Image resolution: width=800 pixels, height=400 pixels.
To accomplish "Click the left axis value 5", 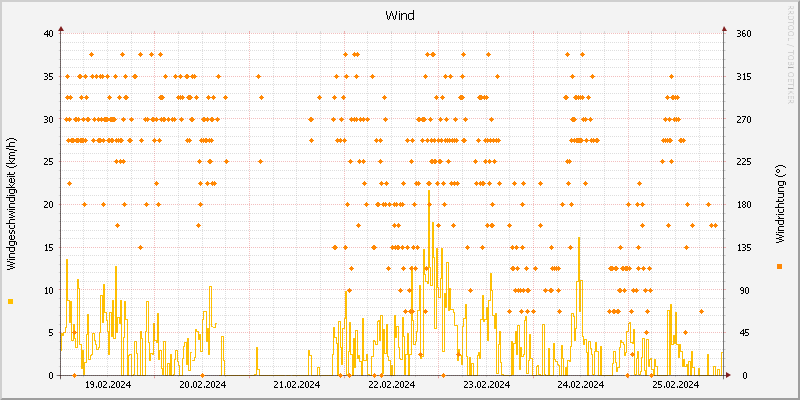I will pos(51,333).
